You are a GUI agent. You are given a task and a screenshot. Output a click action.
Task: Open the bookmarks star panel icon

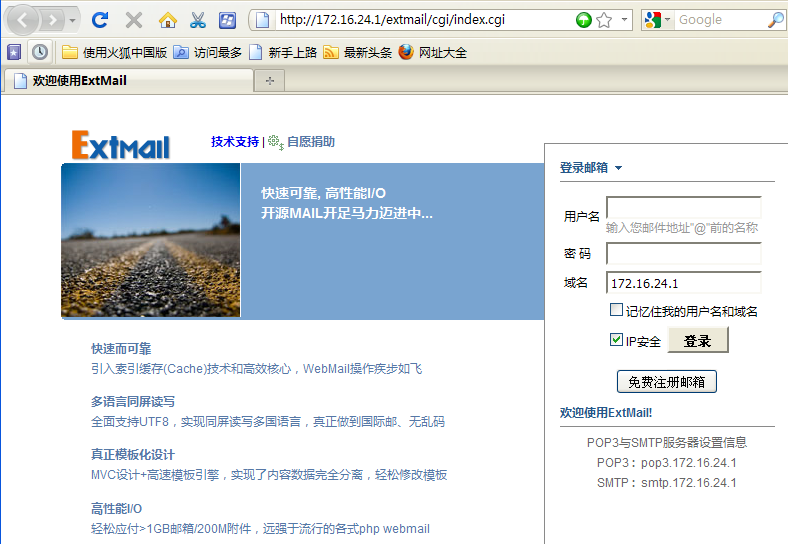[x=14, y=52]
